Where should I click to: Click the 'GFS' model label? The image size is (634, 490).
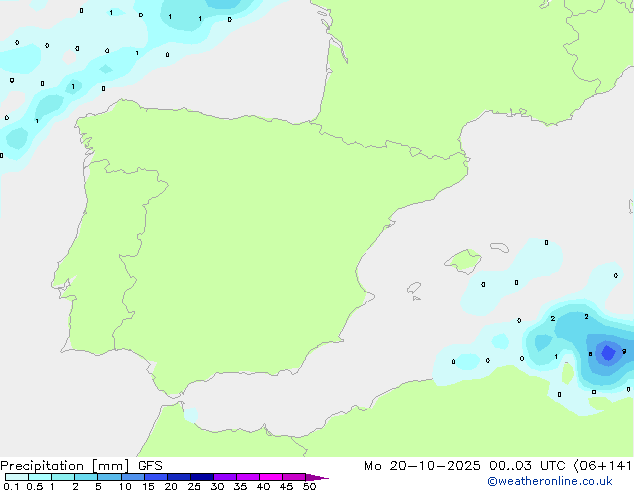pos(150,466)
